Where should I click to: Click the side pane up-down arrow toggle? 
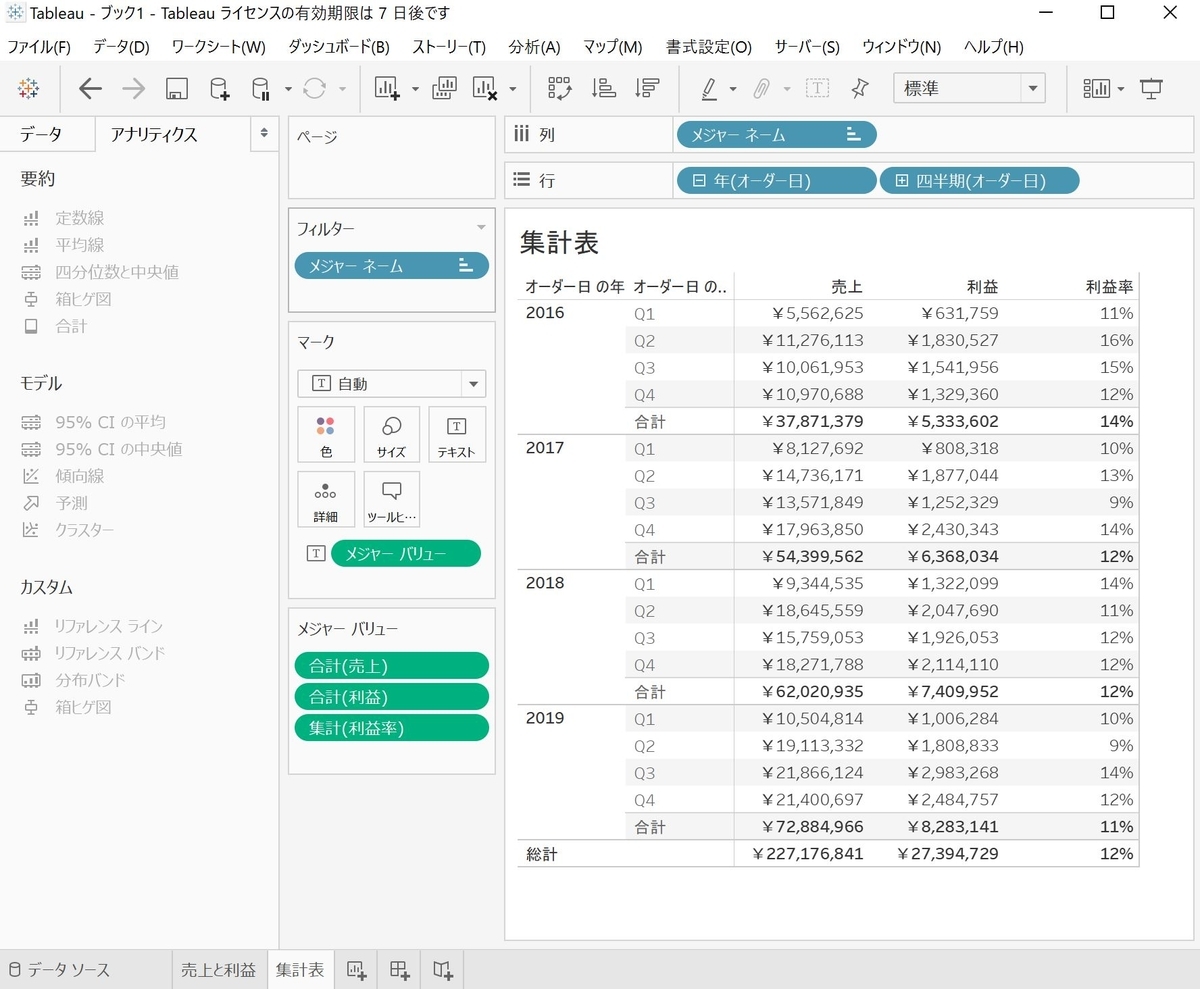[x=264, y=133]
